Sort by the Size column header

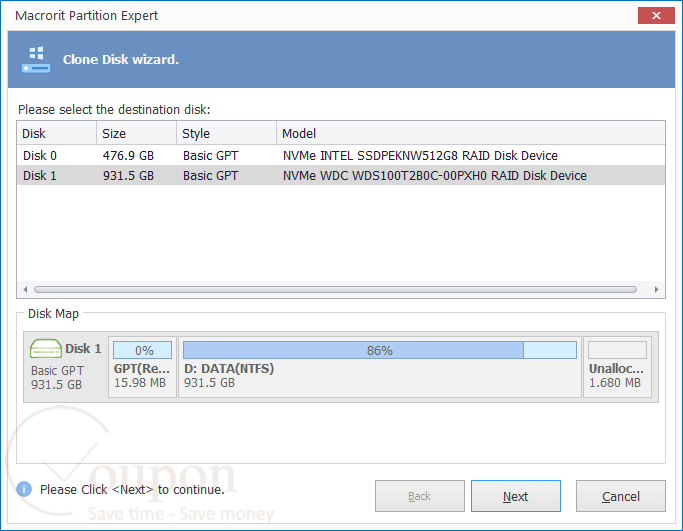pyautogui.click(x=136, y=133)
